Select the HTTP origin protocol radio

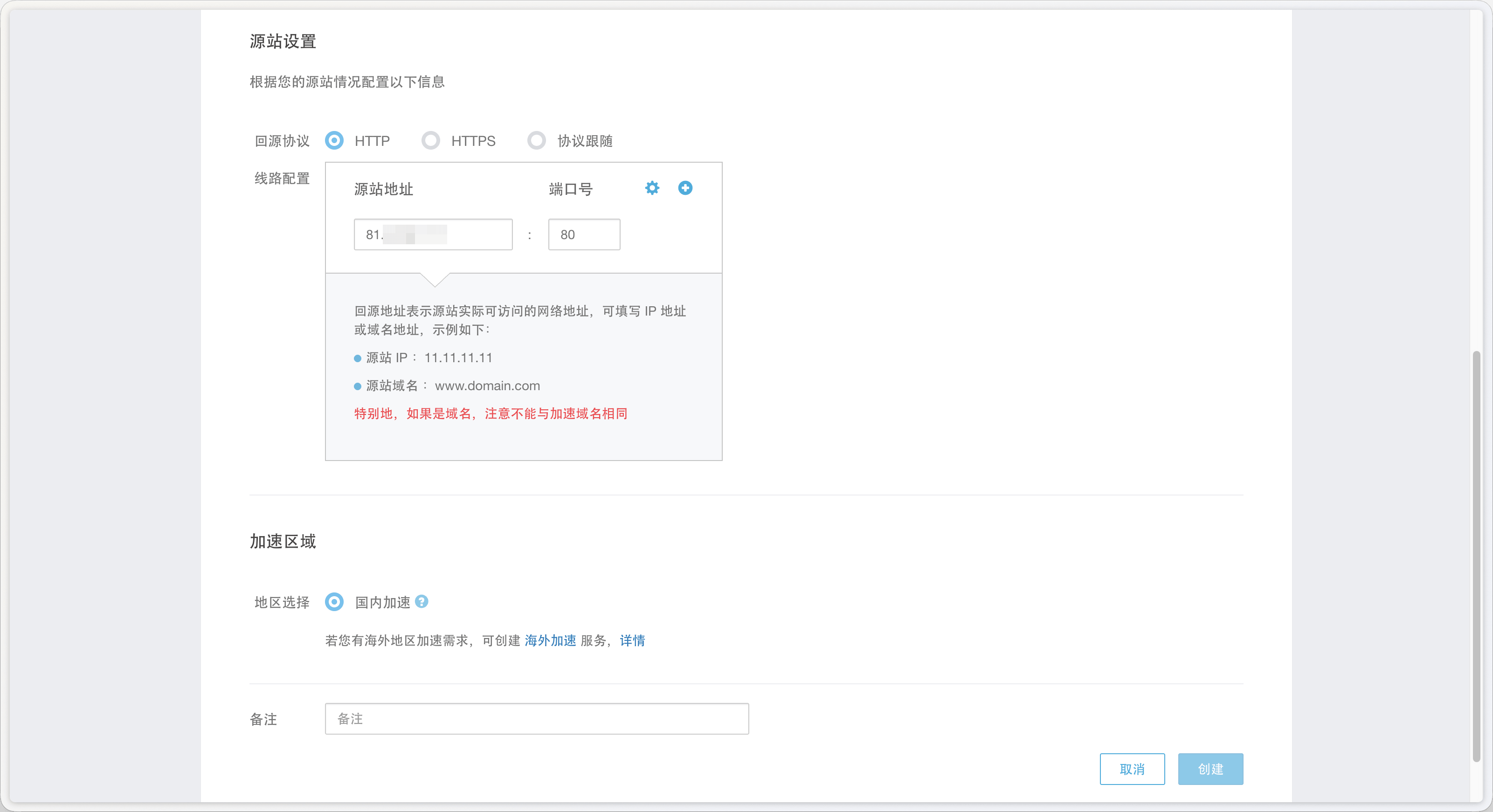pyautogui.click(x=334, y=140)
